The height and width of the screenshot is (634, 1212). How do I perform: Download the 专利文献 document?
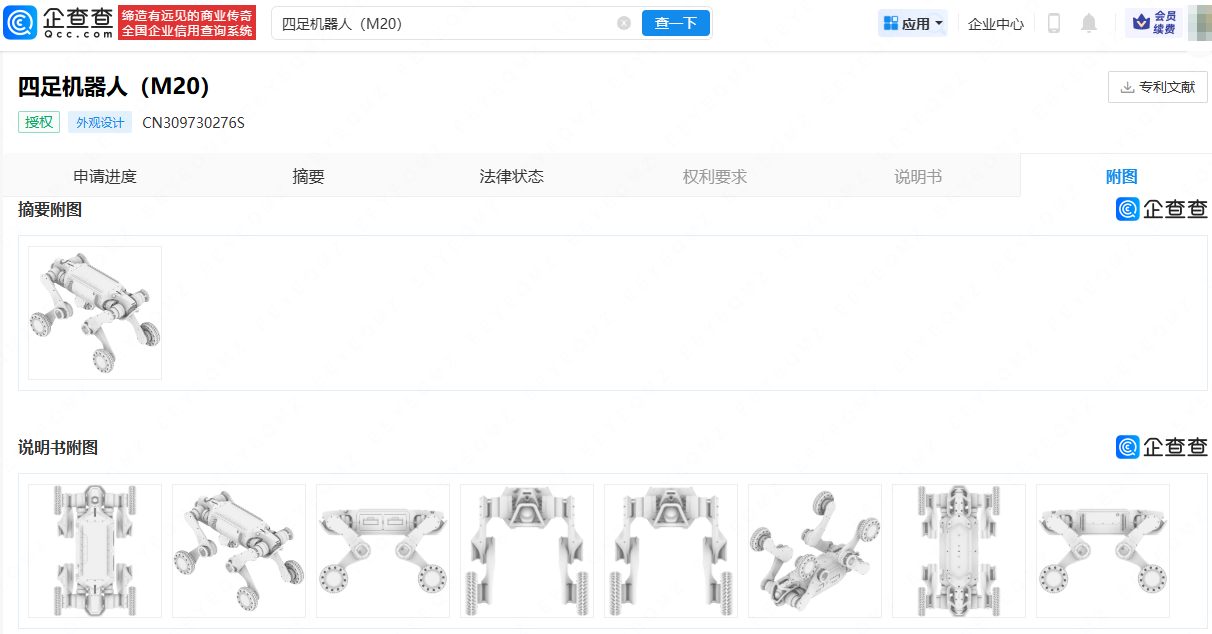pos(1157,87)
